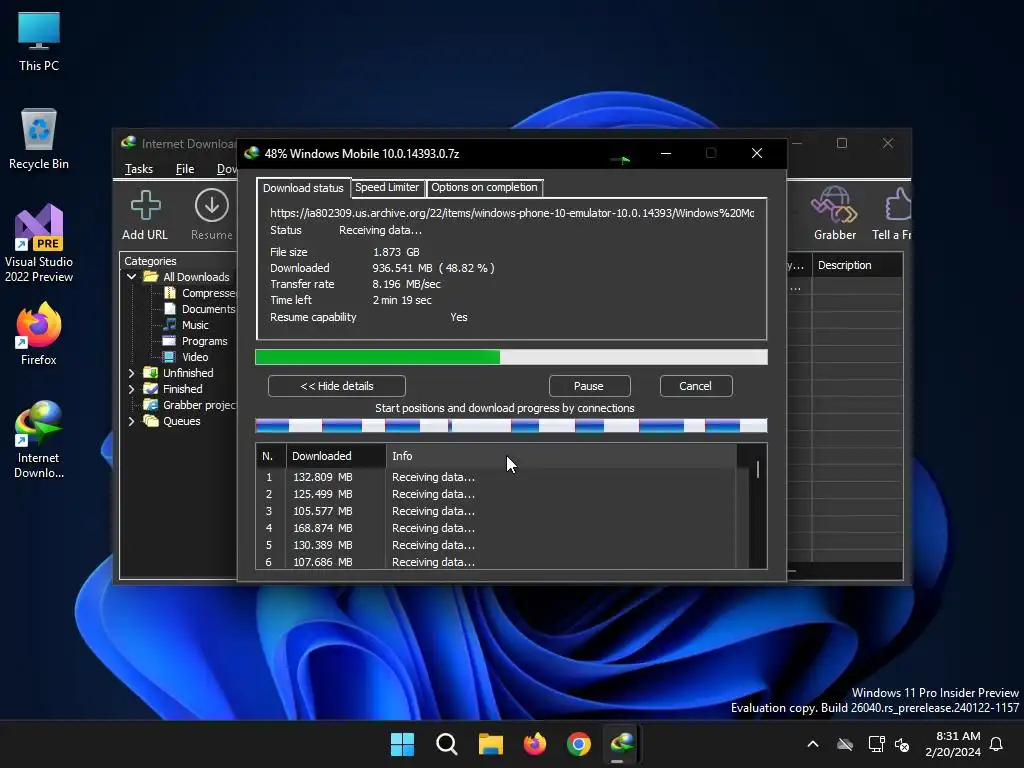Click the Hide details button
This screenshot has height=768, width=1024.
coord(337,386)
